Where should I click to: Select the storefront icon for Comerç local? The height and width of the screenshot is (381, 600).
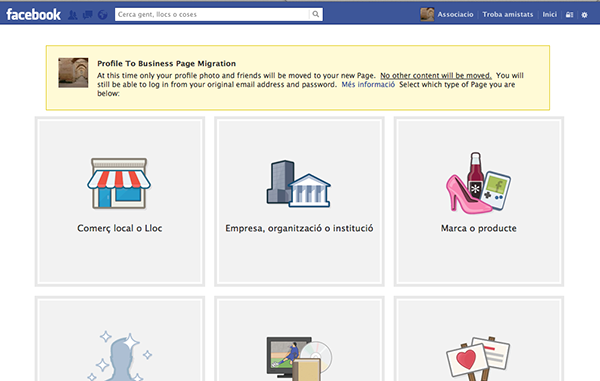tap(119, 183)
